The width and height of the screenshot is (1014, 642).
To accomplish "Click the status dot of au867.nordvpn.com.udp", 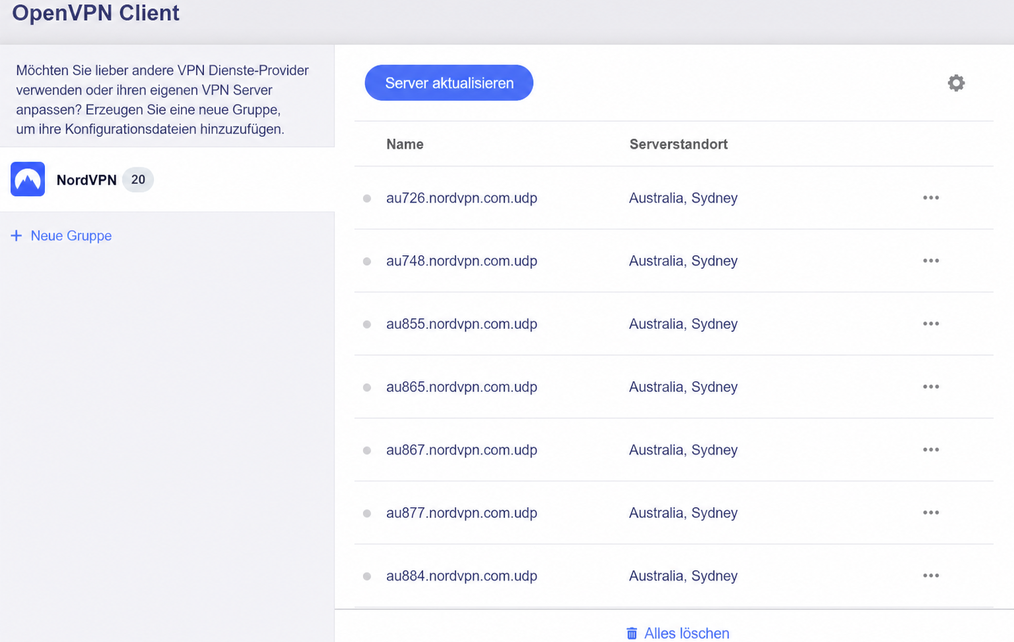I will [367, 450].
